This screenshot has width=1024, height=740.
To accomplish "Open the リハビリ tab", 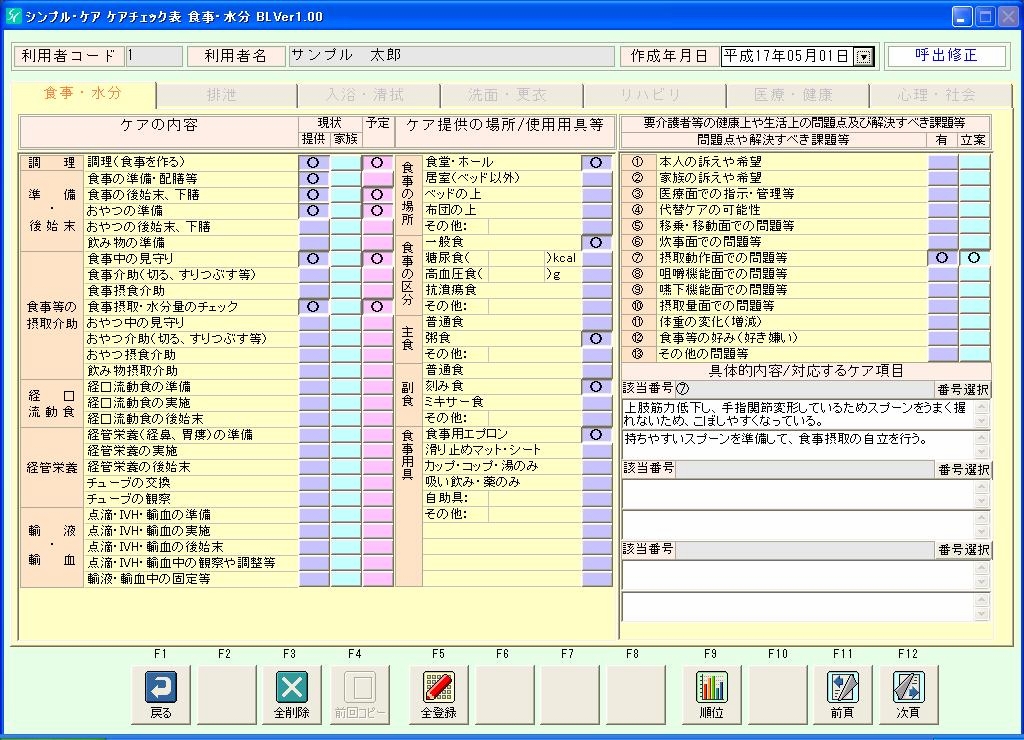I will [x=651, y=95].
